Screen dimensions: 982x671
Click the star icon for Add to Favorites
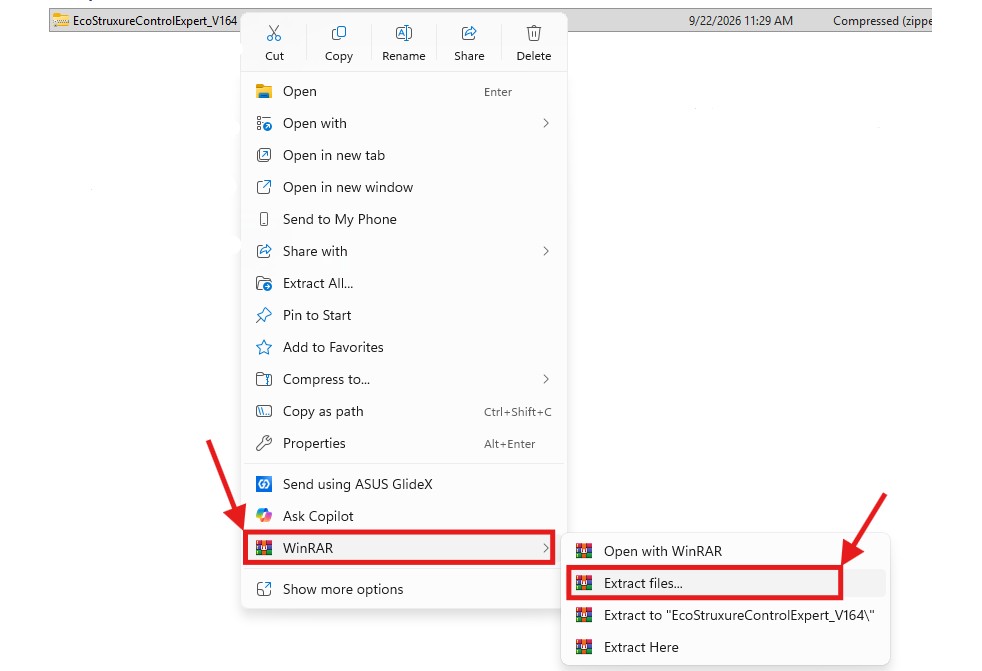(264, 347)
